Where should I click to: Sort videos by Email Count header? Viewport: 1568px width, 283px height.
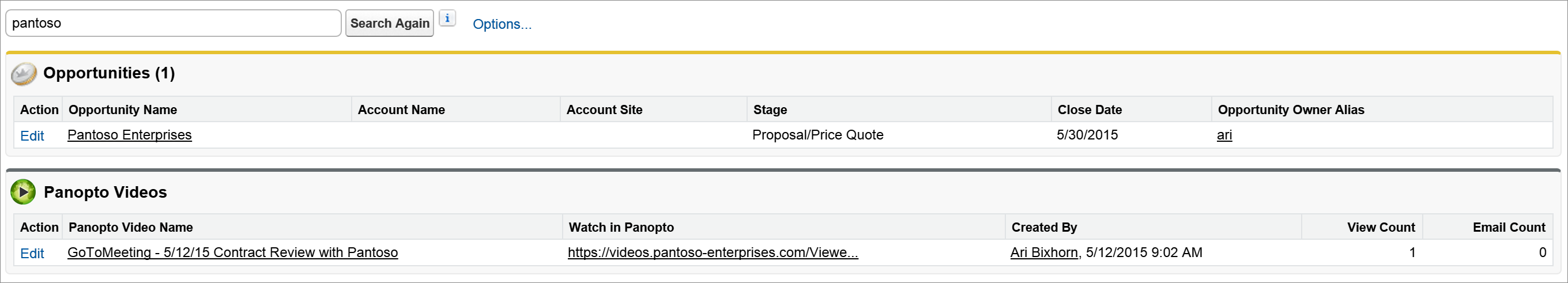coord(1509,227)
